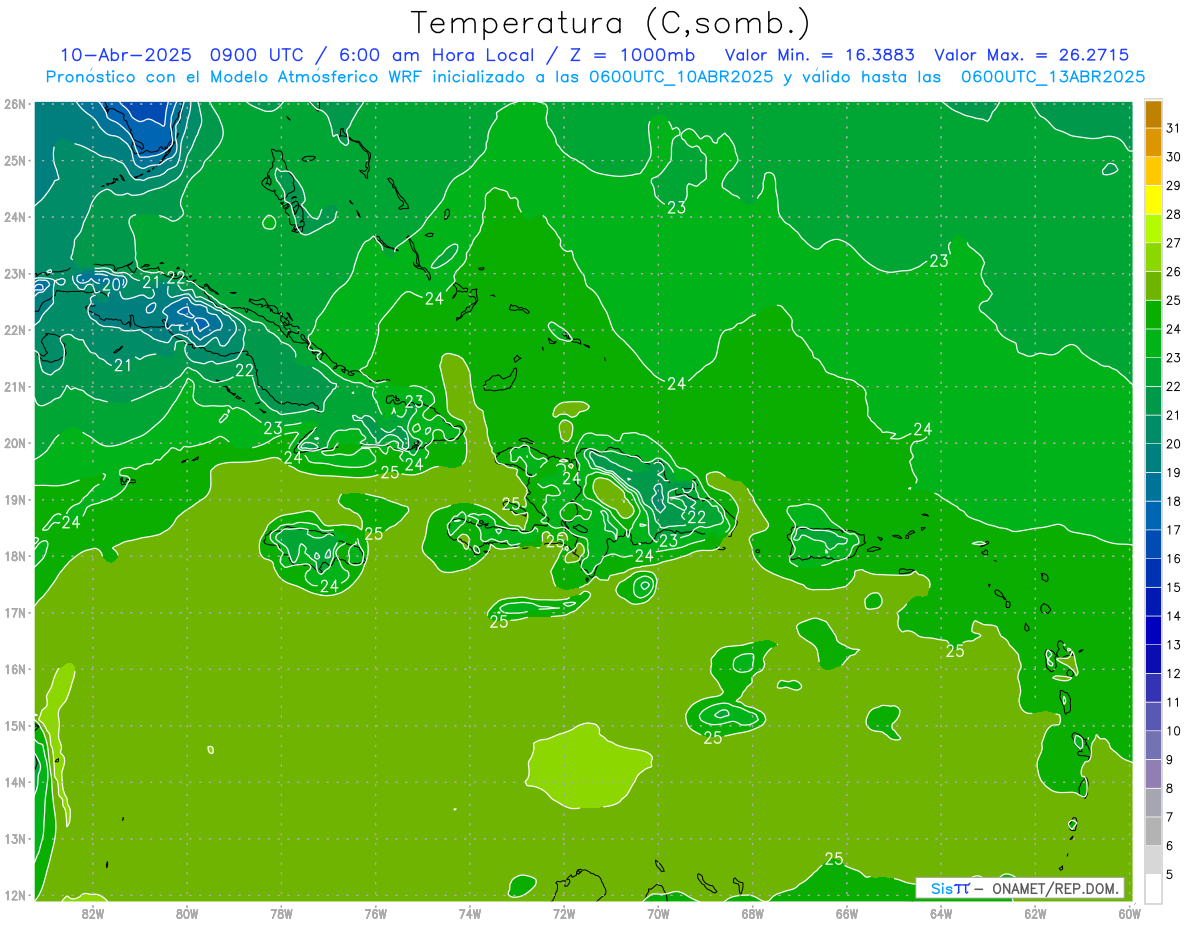Click the legend value 25
The width and height of the screenshot is (1200, 927).
click(x=1174, y=300)
